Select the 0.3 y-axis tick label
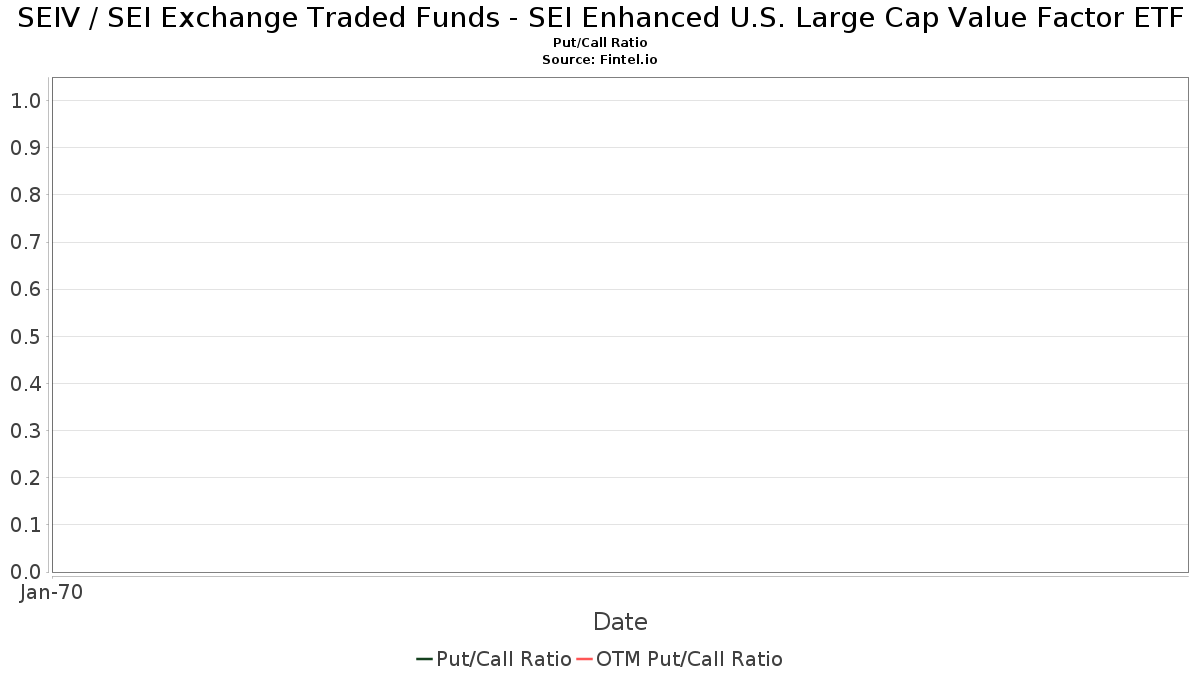 25,431
